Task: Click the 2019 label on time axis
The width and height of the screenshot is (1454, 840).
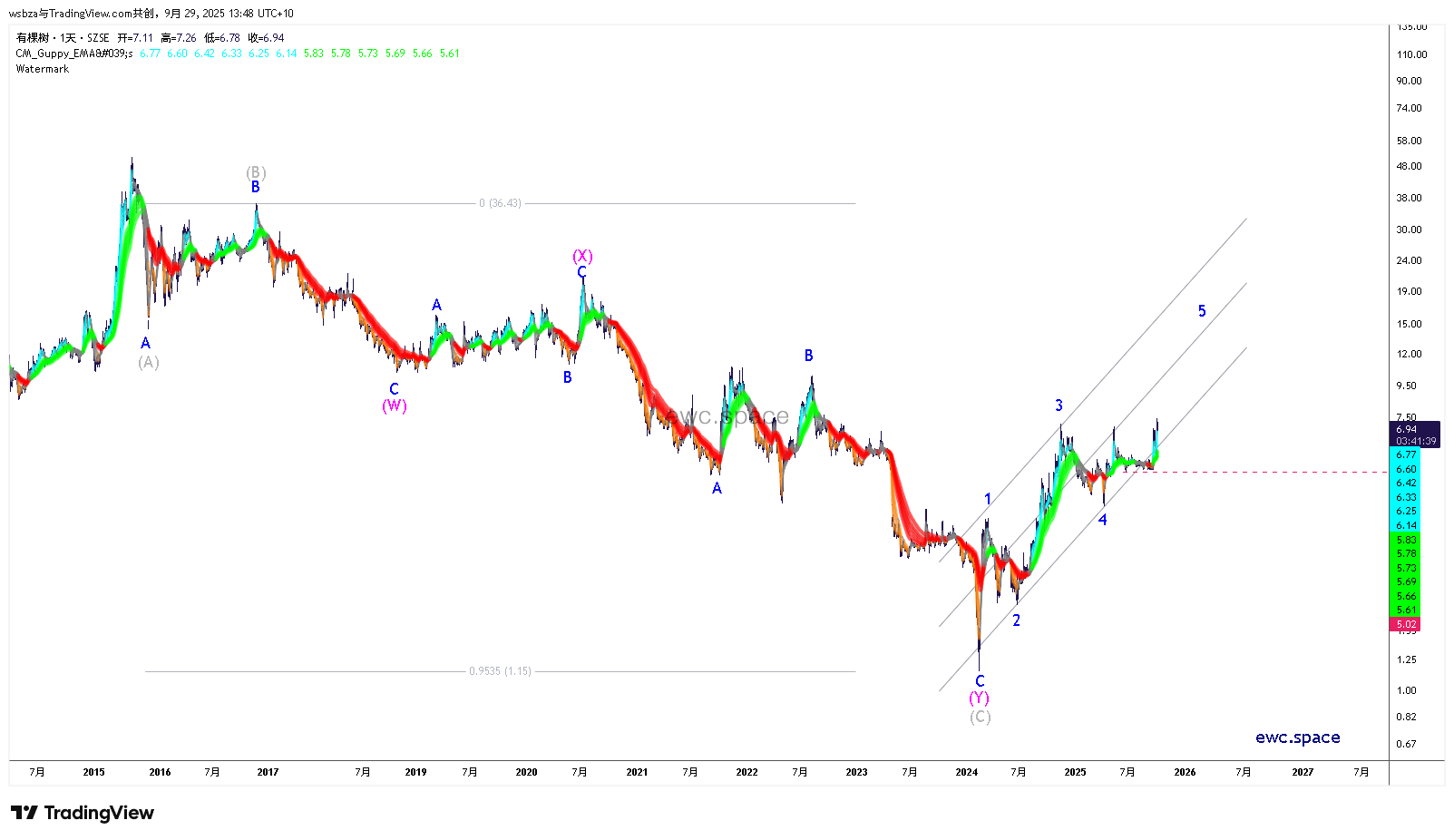Action: [x=415, y=772]
